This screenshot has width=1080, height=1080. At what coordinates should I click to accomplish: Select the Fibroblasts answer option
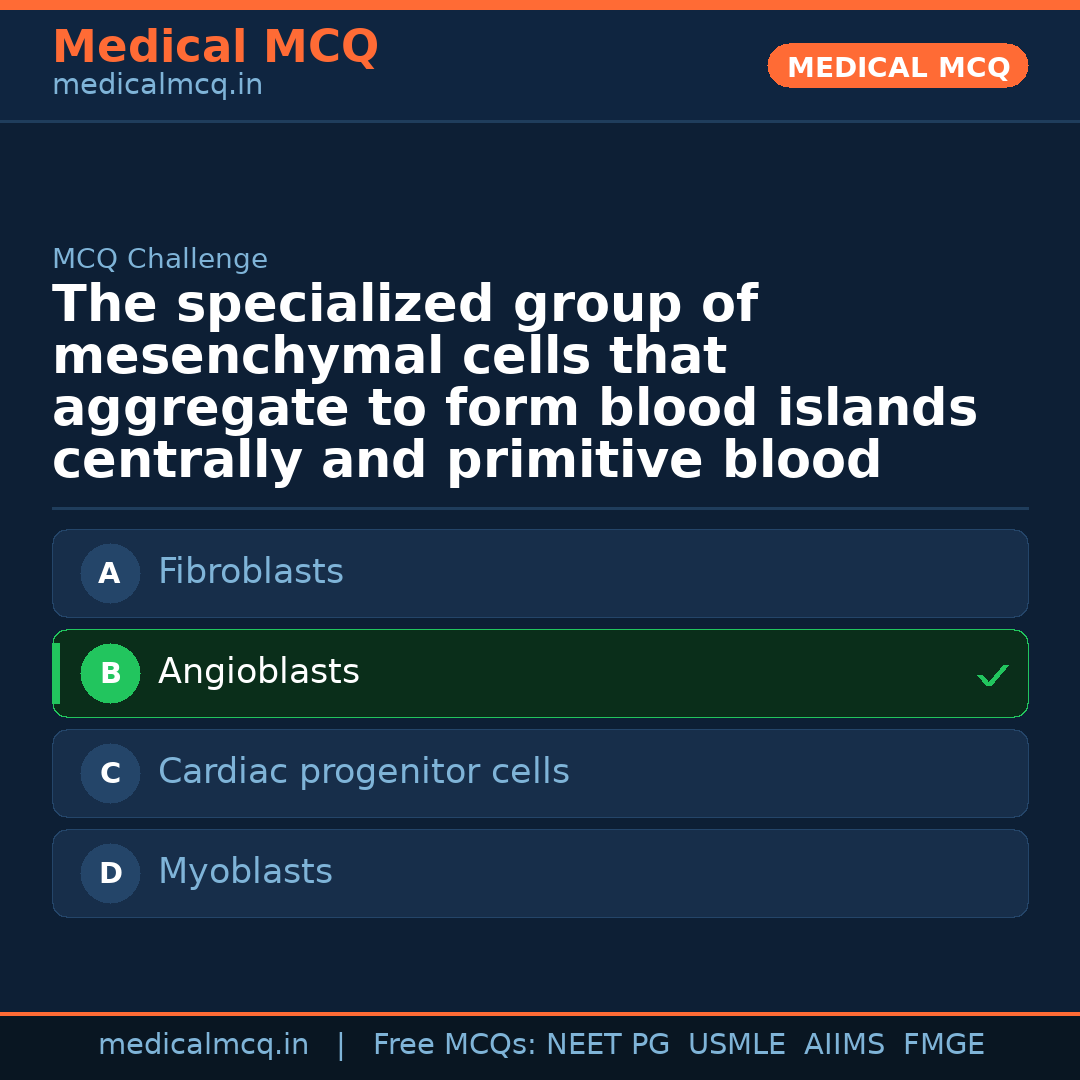pos(540,573)
